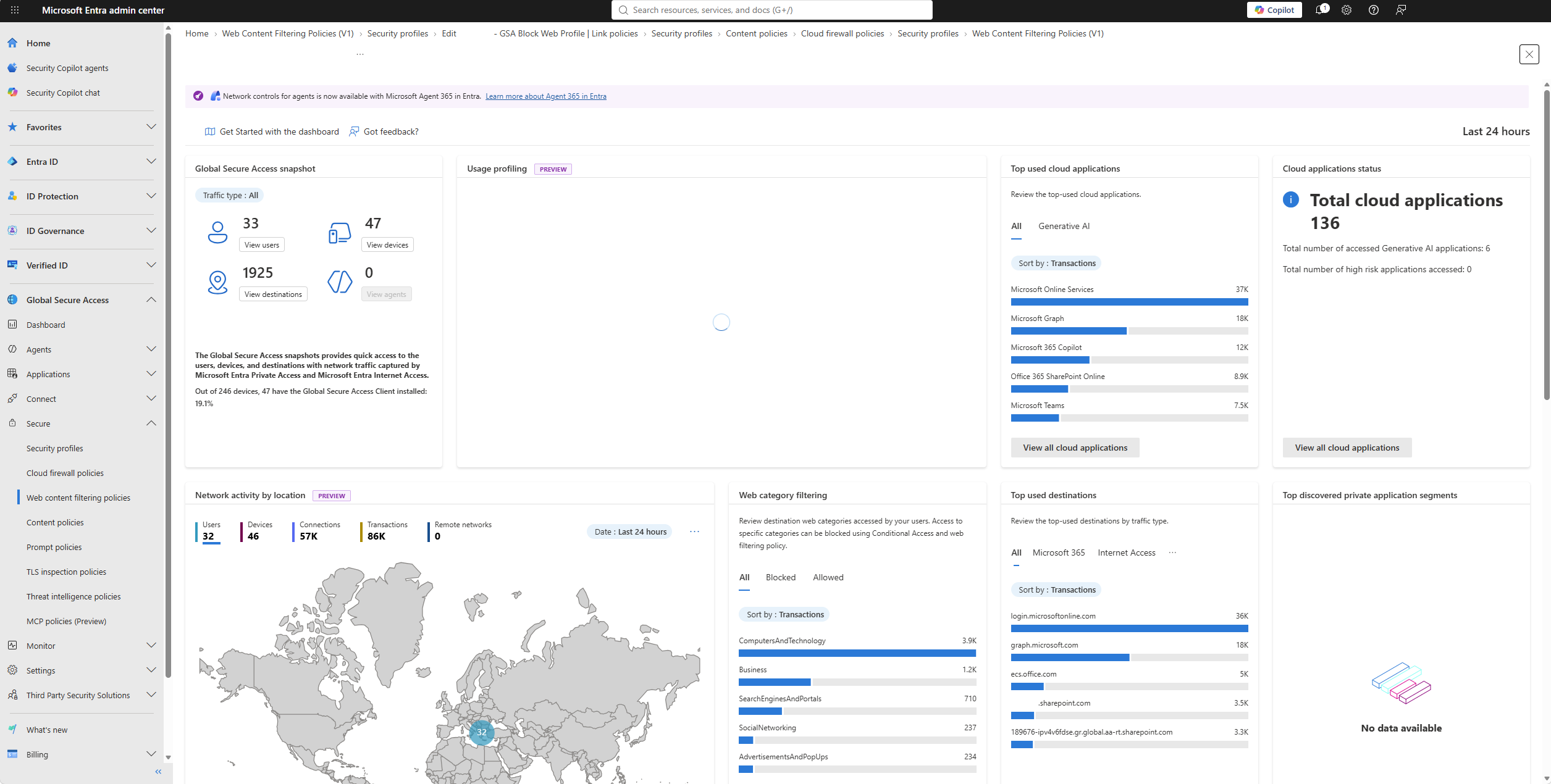Open the Date : Last 24 hours filter
The image size is (1551, 784).
point(630,532)
